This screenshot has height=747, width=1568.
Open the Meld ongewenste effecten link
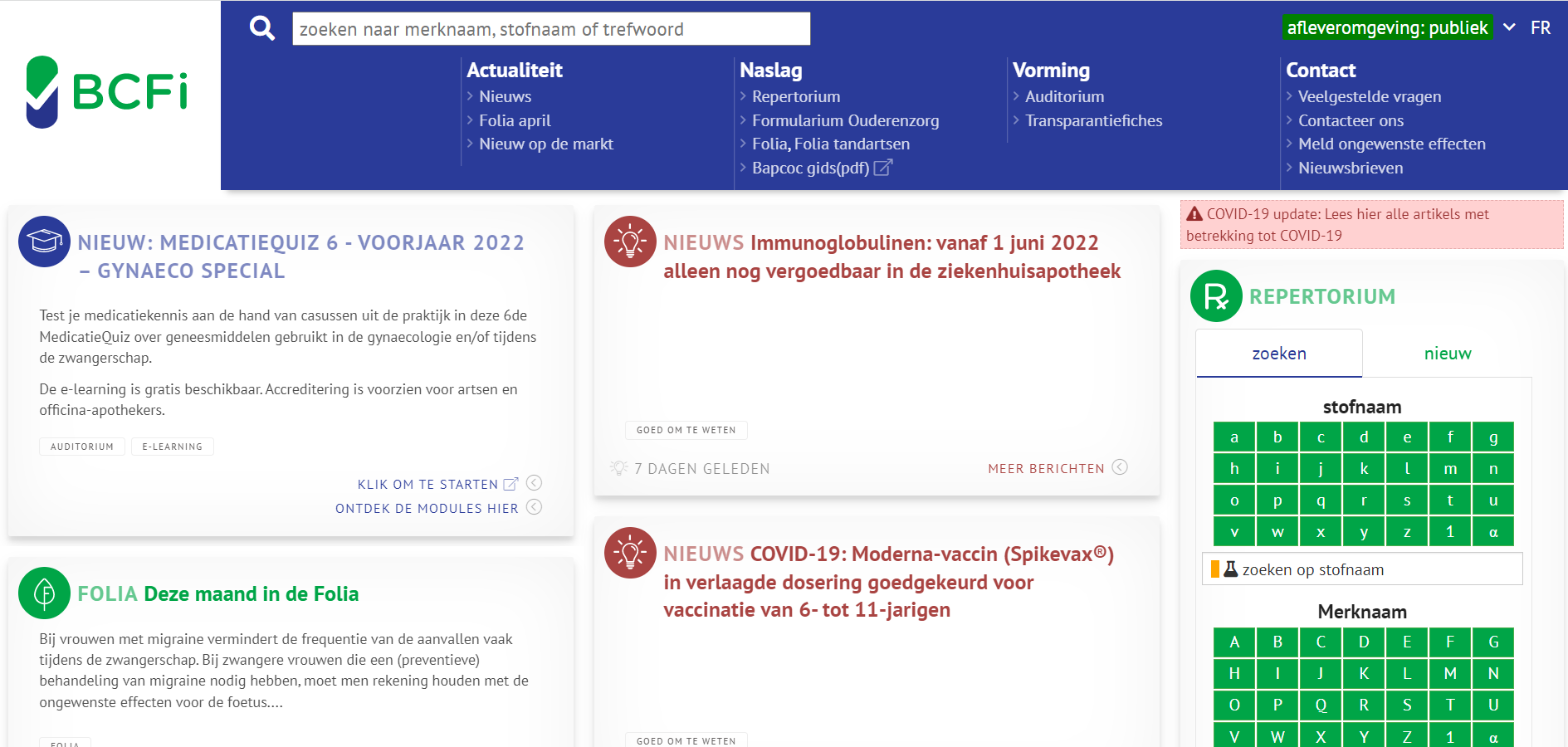coord(1391,143)
